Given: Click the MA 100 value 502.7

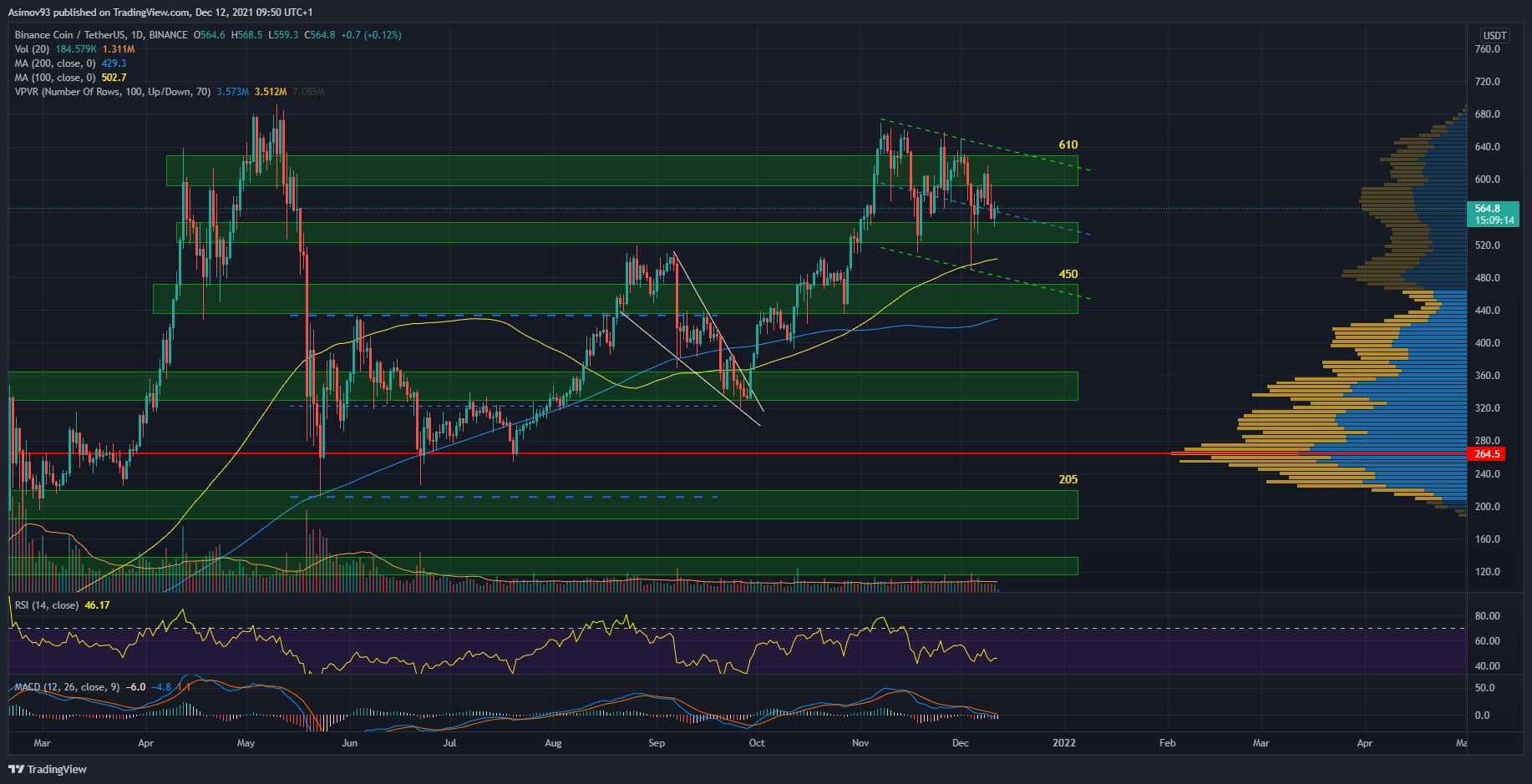Looking at the screenshot, I should (114, 78).
